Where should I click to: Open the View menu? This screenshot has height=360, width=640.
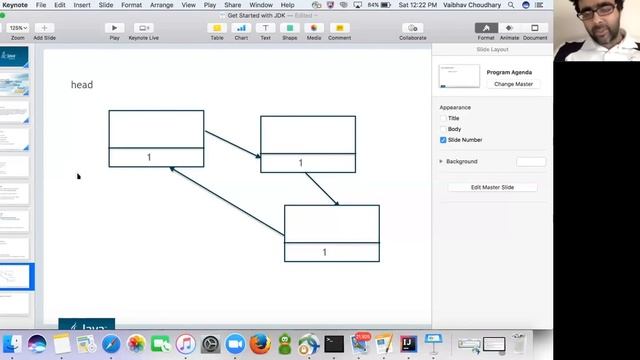pos(189,5)
